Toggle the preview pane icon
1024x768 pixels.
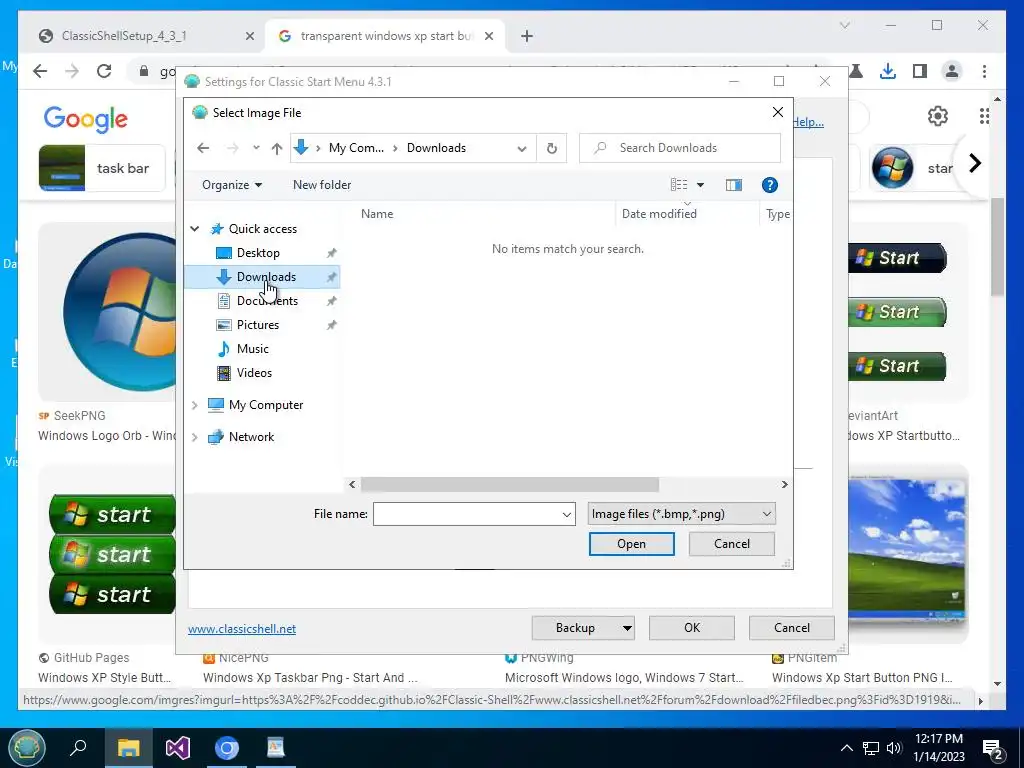click(734, 185)
